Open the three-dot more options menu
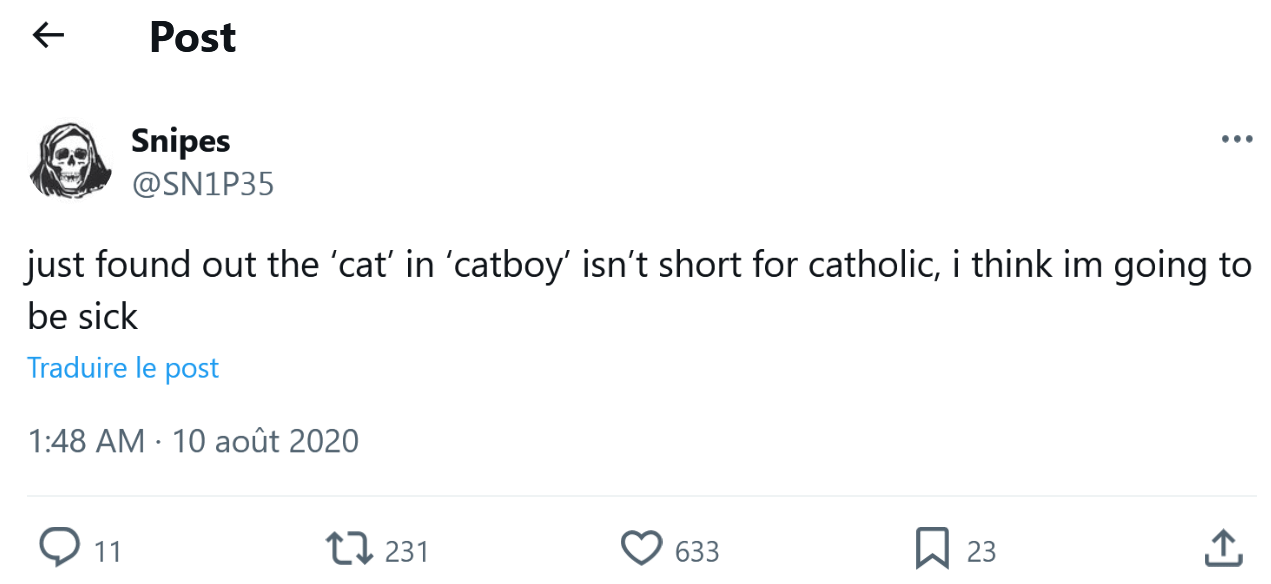1271x584 pixels. (1237, 140)
